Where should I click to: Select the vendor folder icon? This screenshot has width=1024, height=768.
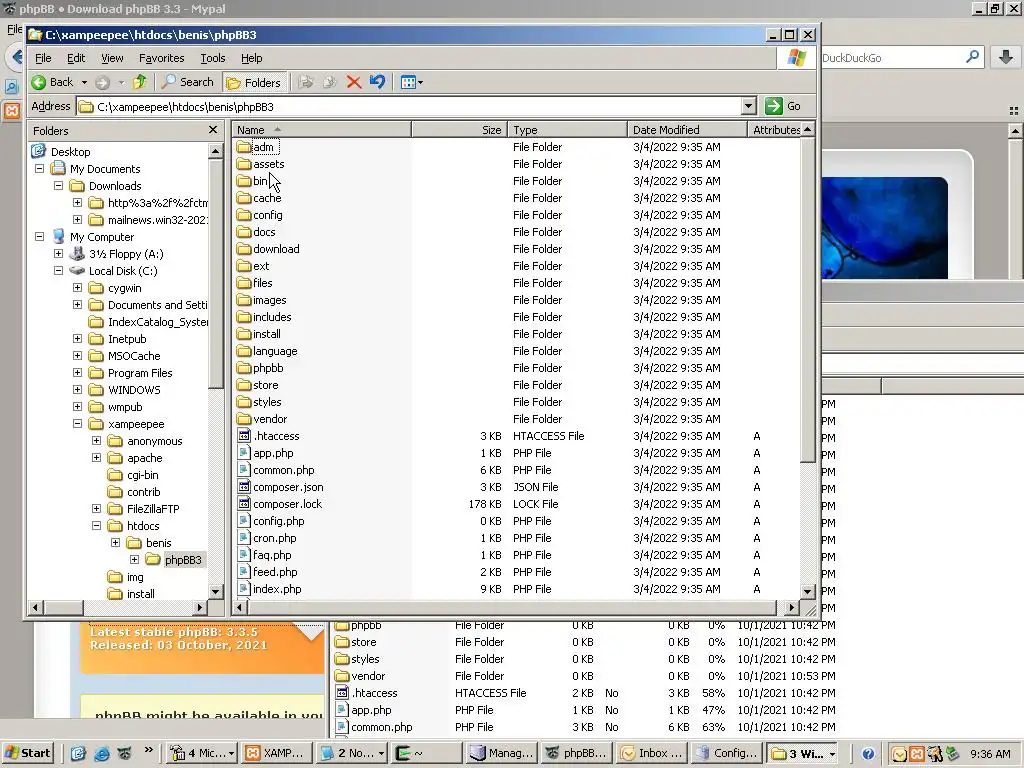[244, 419]
